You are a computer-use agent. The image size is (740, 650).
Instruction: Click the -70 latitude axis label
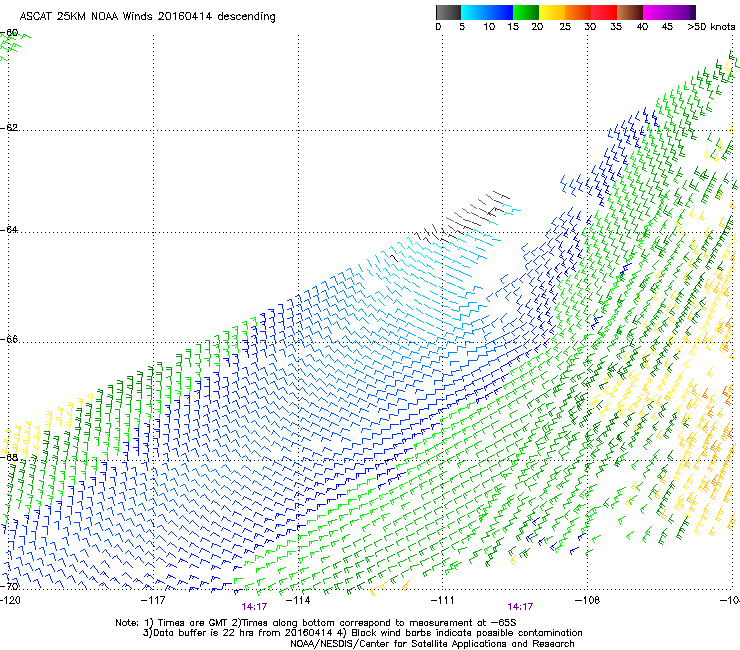coord(9,587)
